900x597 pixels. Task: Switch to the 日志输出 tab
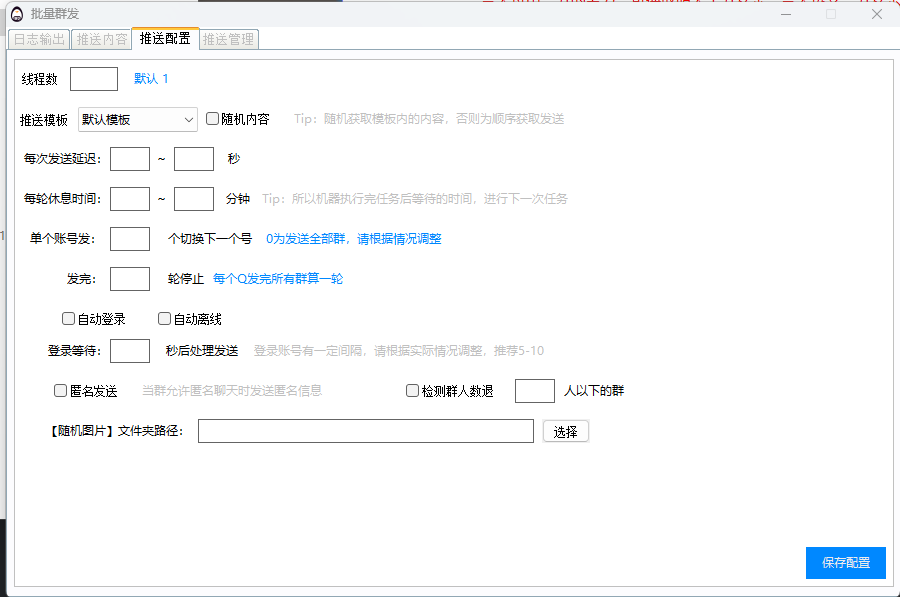39,39
